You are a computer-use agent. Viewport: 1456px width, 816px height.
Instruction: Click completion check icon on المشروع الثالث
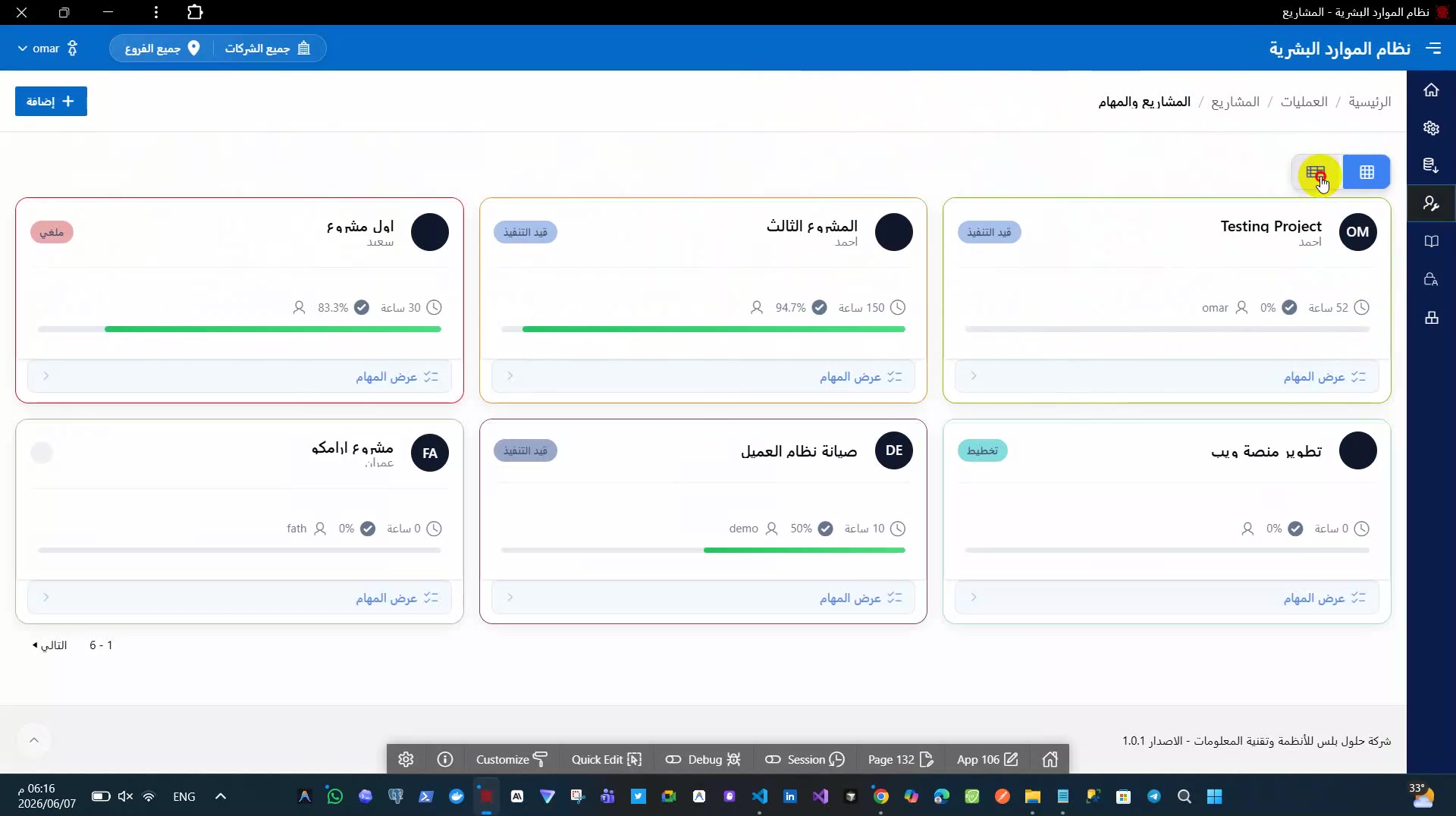click(819, 307)
